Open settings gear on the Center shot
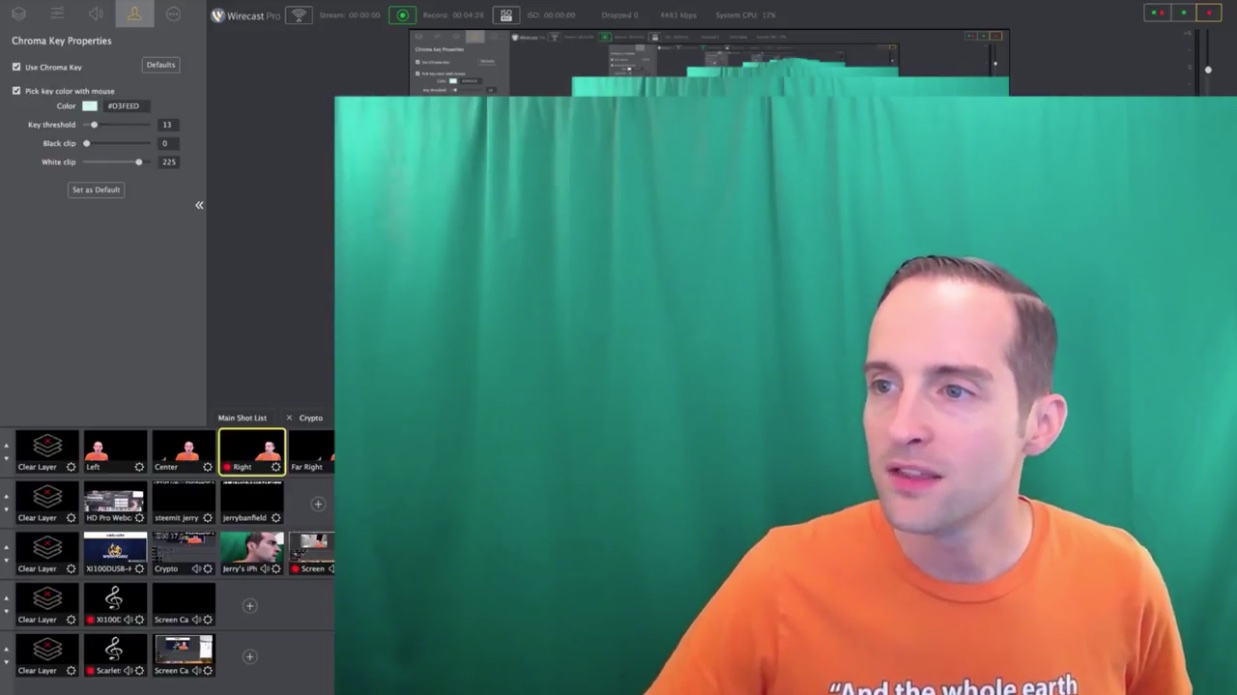 click(x=207, y=467)
